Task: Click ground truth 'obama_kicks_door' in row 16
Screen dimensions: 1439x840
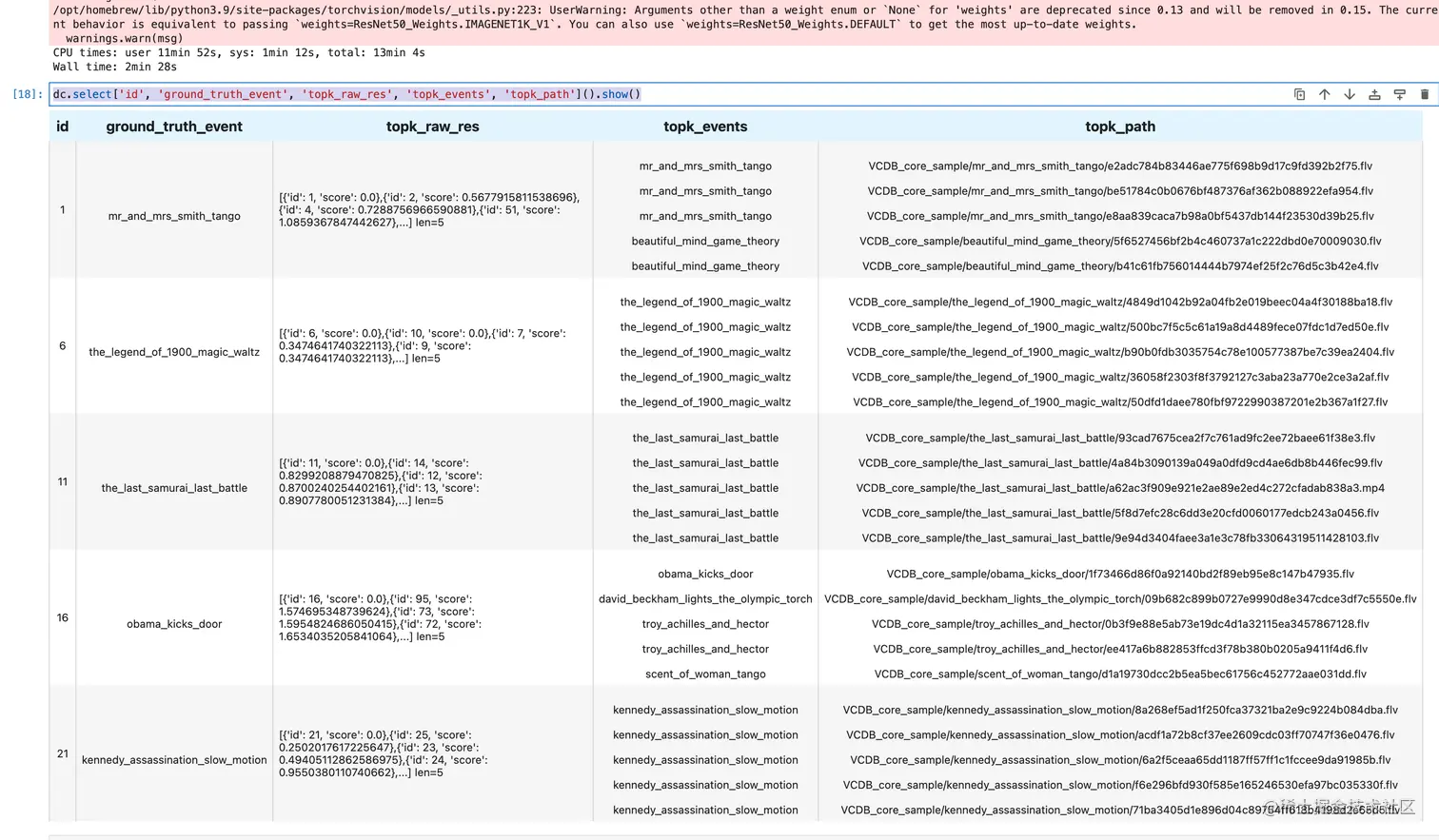Action: point(174,624)
